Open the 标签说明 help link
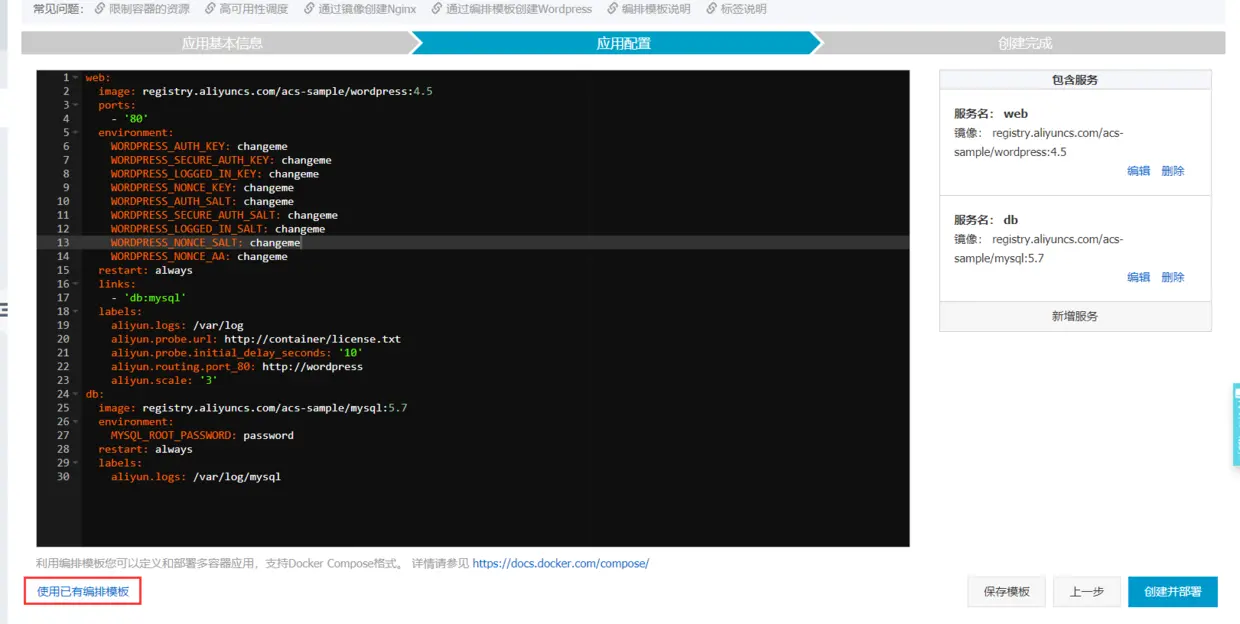The image size is (1240, 624). [743, 9]
